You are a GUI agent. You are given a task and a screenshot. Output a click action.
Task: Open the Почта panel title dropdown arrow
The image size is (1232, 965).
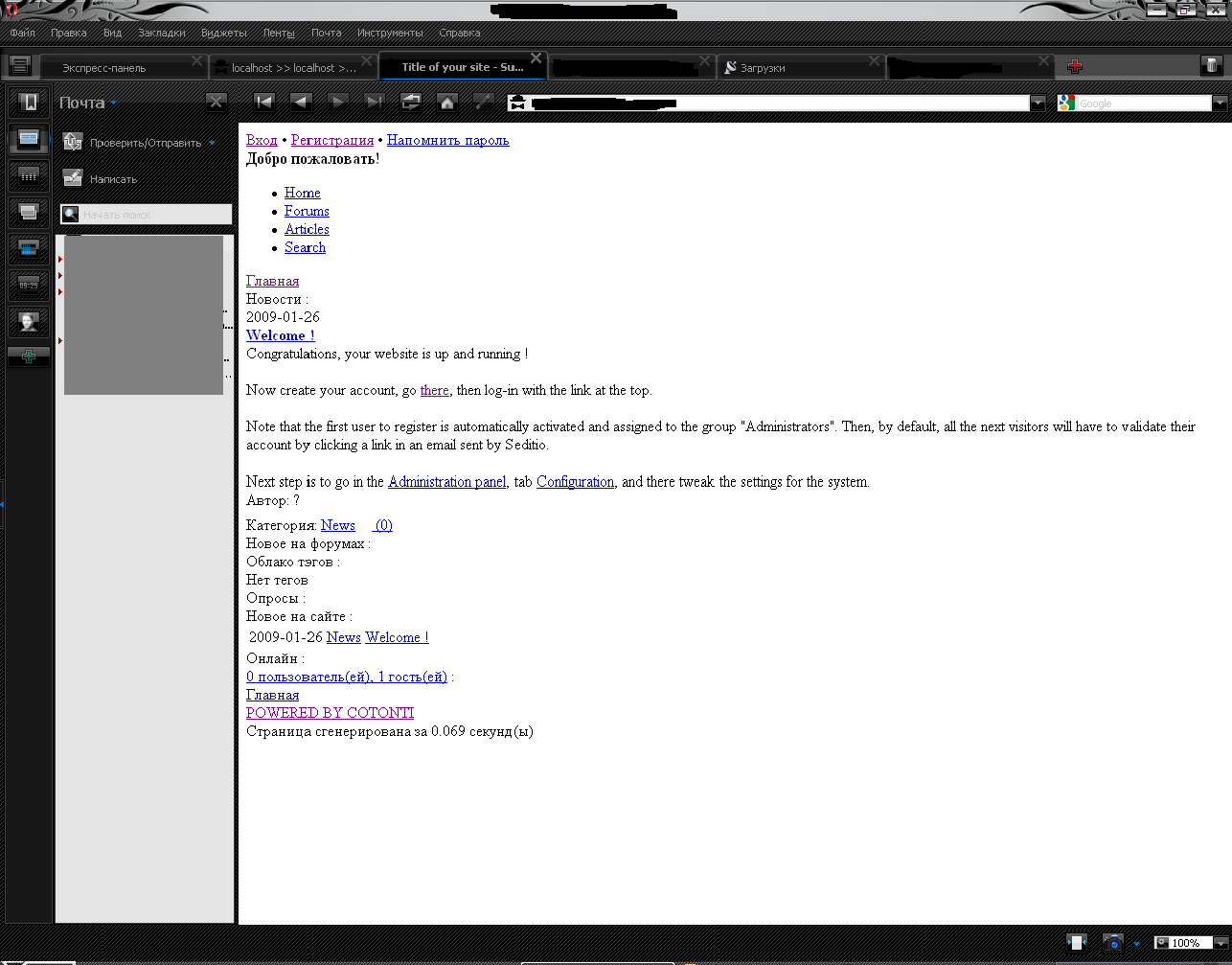coord(113,103)
